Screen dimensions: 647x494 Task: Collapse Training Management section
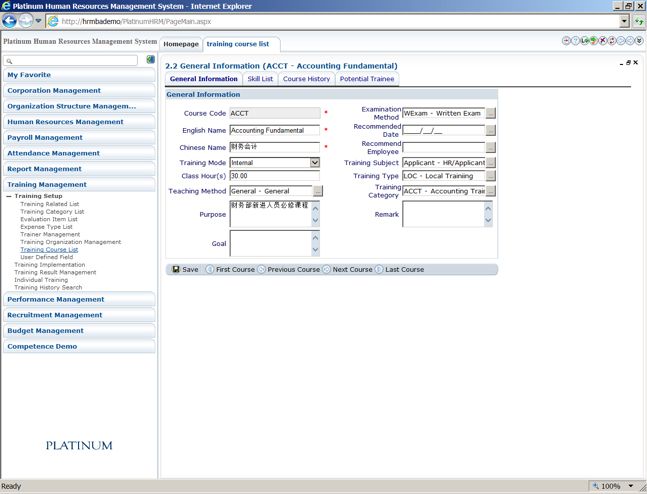[79, 184]
